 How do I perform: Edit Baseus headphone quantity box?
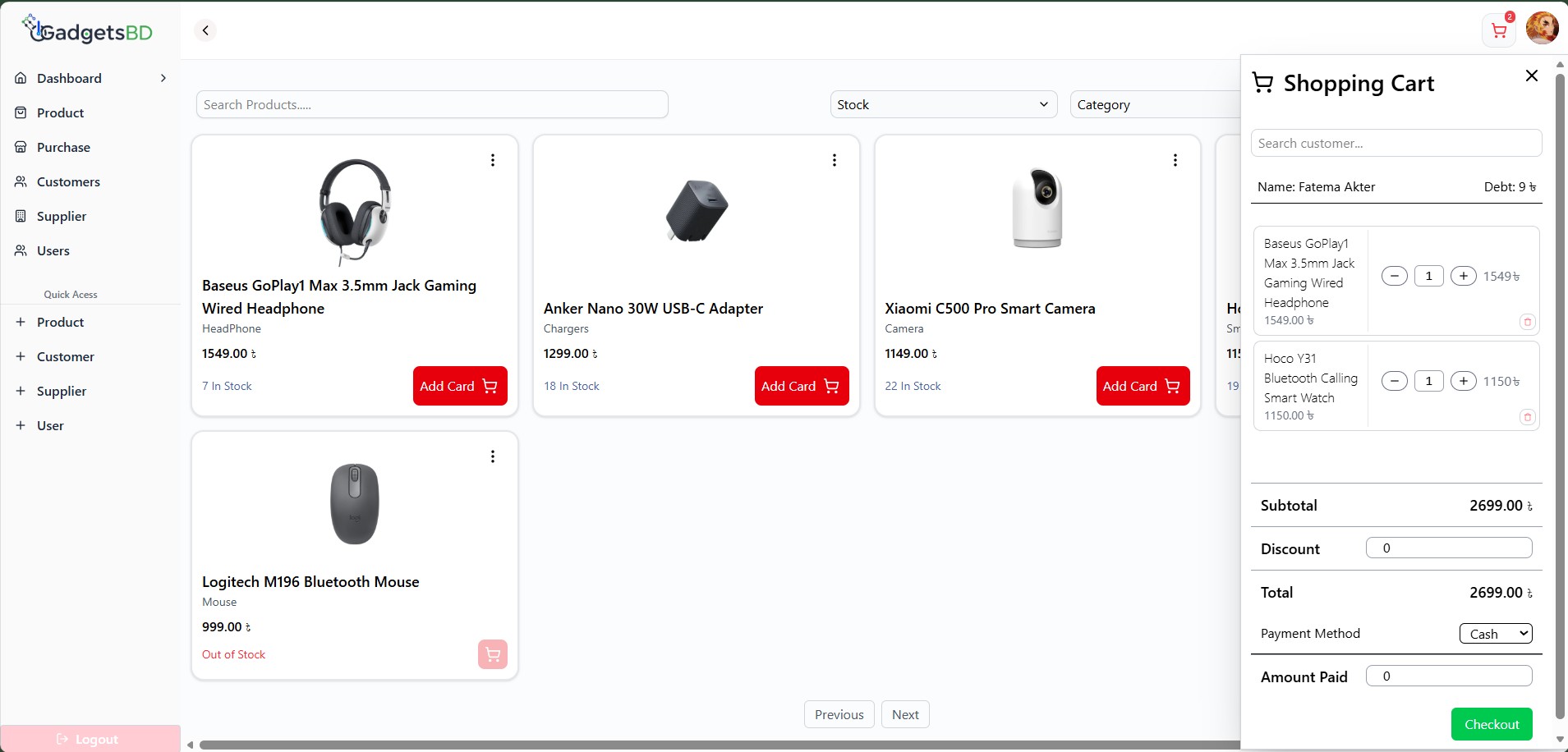click(1428, 276)
